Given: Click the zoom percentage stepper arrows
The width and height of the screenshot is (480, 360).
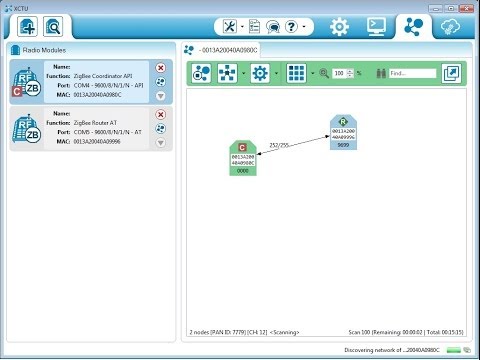Looking at the screenshot, I should point(350,73).
